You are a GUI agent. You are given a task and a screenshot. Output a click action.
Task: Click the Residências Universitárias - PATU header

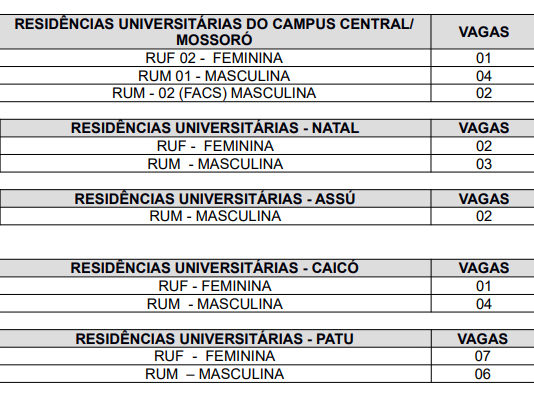[x=215, y=339]
